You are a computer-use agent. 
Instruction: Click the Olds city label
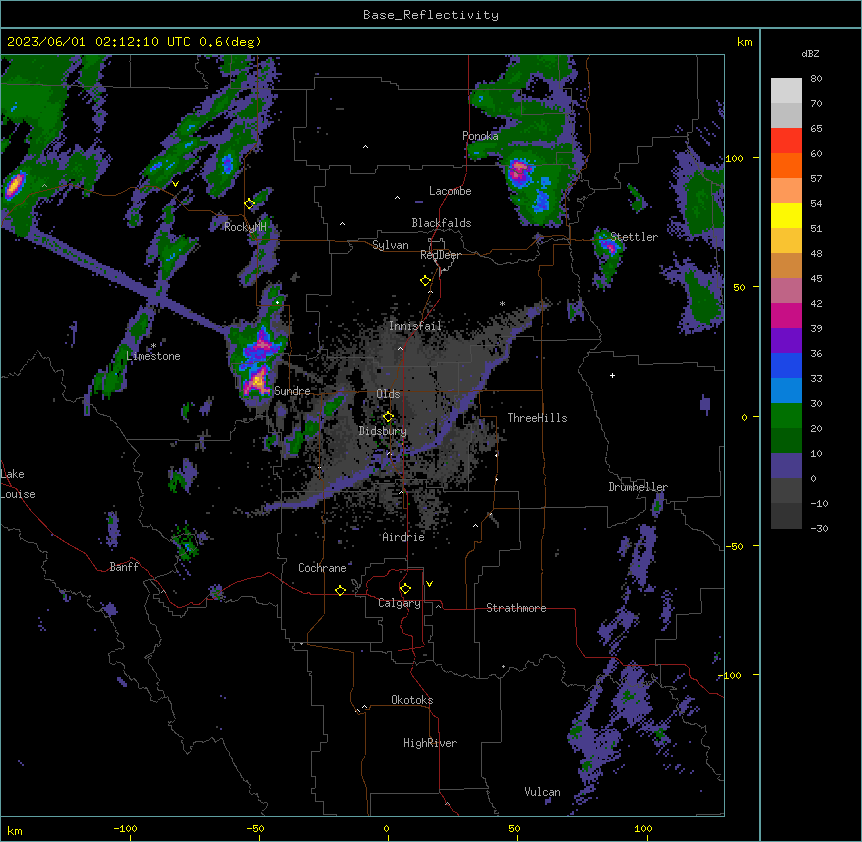tap(388, 394)
